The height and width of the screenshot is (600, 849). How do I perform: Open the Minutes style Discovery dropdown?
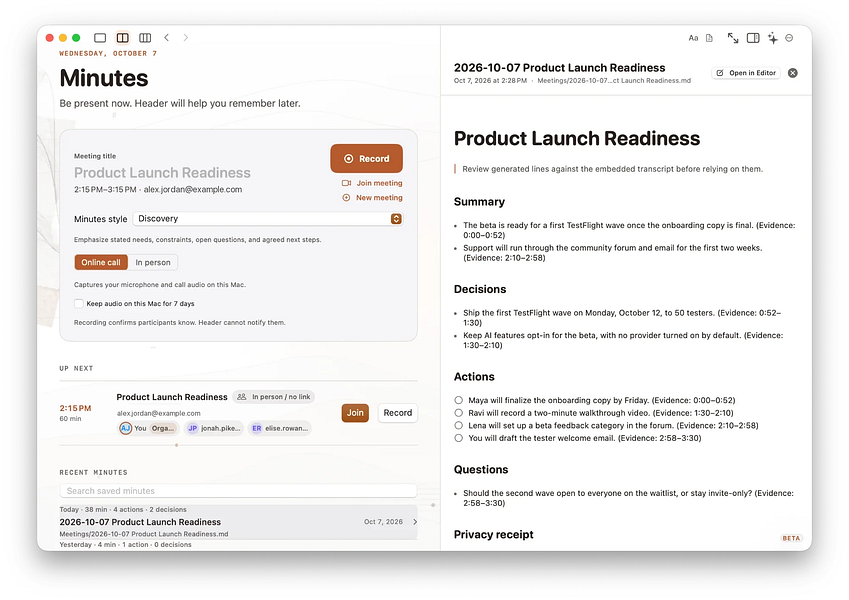click(267, 219)
